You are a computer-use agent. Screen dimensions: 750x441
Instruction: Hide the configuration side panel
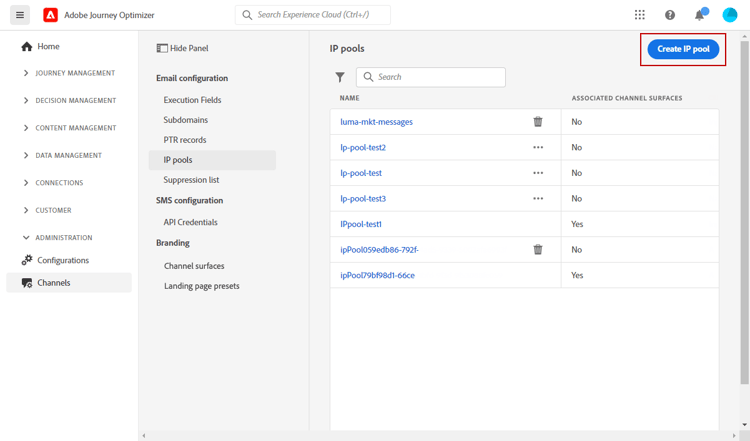pos(183,48)
